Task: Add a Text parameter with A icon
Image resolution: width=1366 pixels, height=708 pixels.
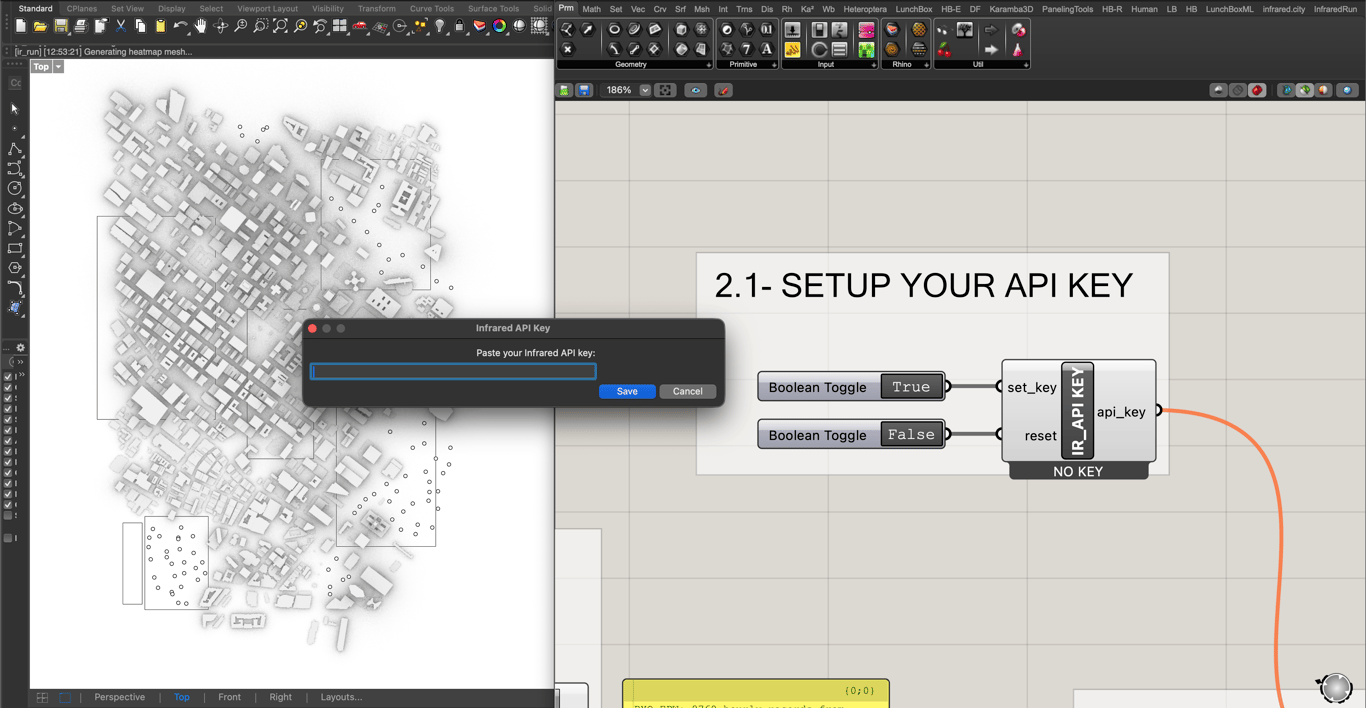Action: 767,49
